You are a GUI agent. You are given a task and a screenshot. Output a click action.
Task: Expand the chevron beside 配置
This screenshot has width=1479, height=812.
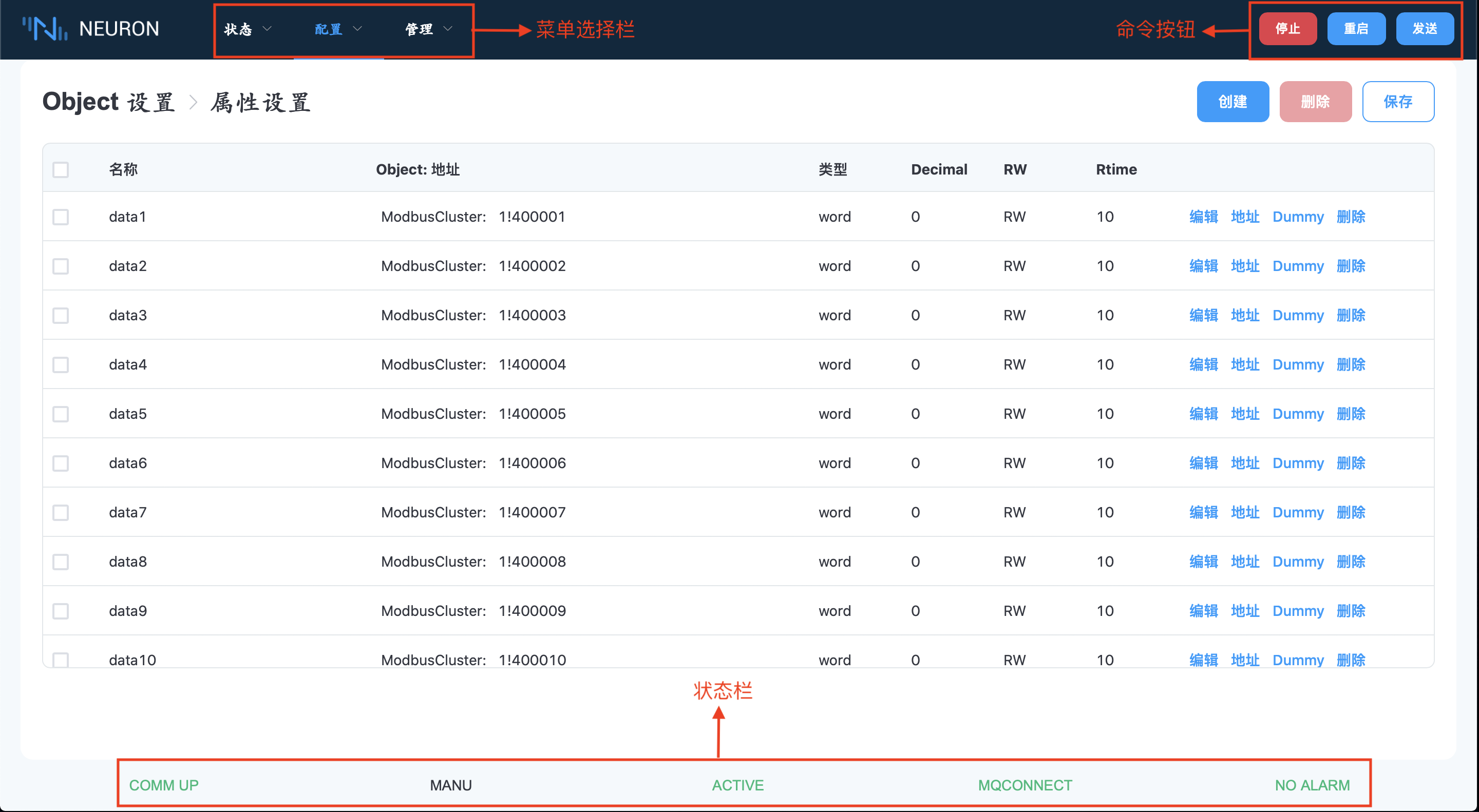358,29
